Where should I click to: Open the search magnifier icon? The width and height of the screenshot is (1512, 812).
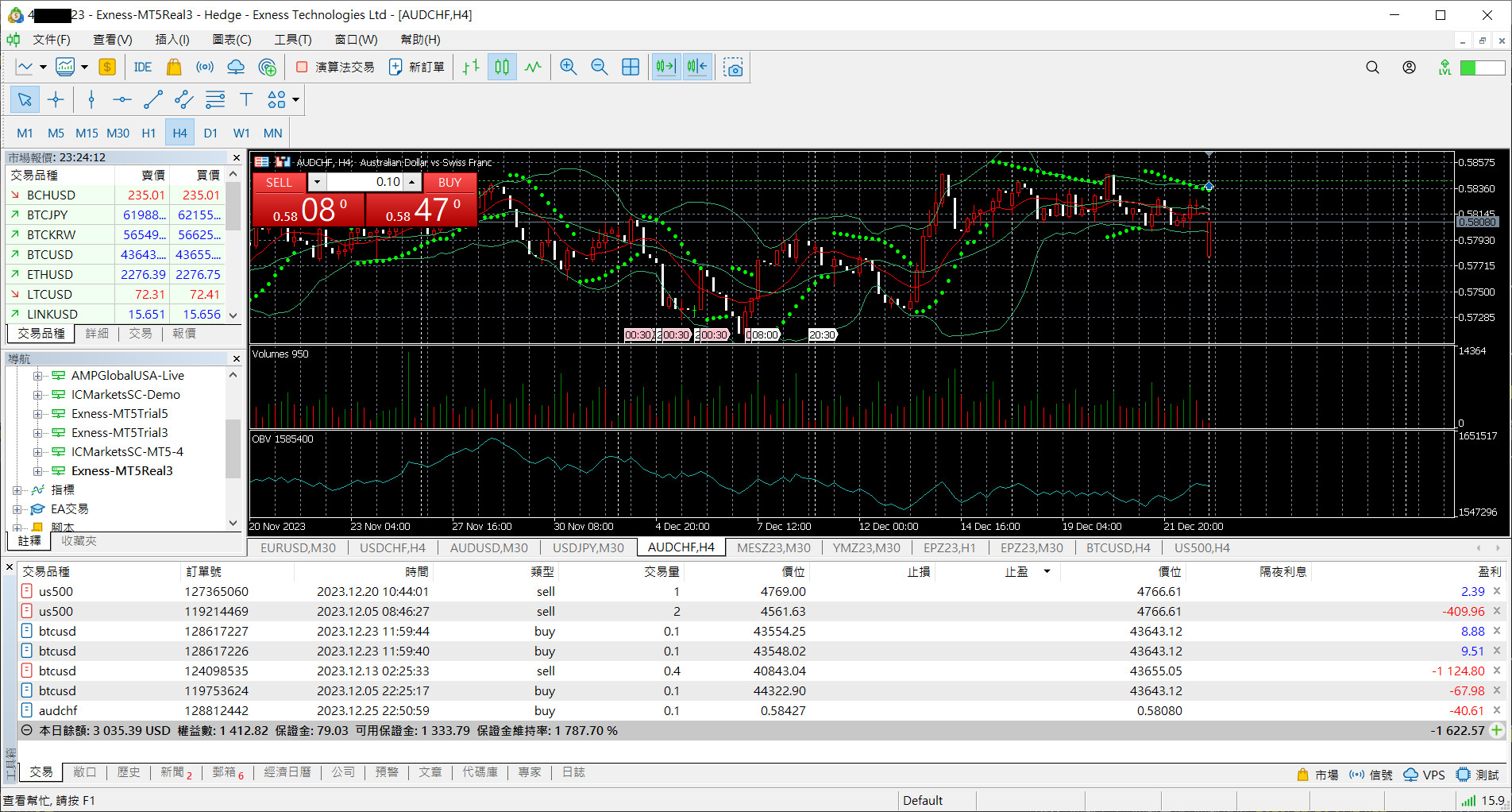[x=1372, y=68]
